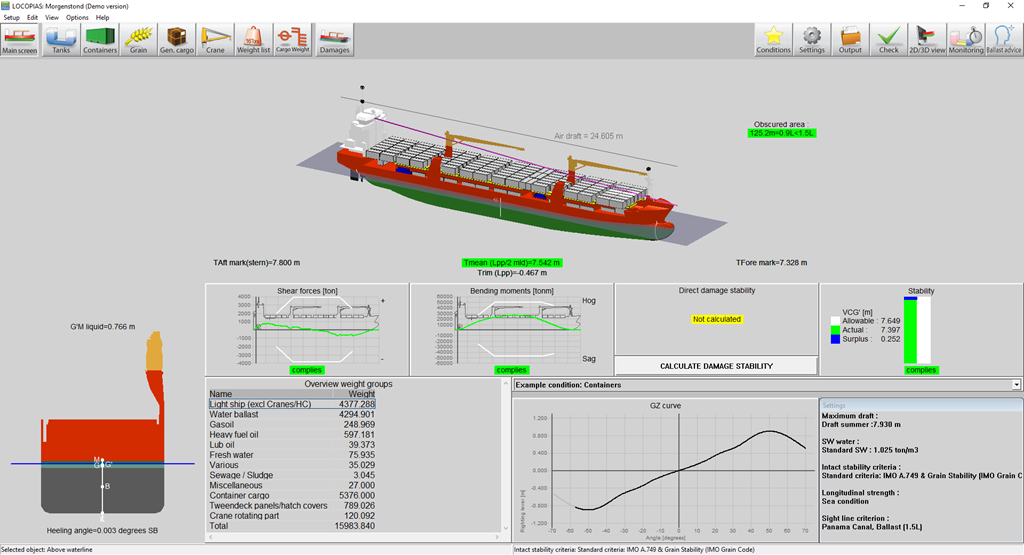Click the Check button

pyautogui.click(x=888, y=40)
